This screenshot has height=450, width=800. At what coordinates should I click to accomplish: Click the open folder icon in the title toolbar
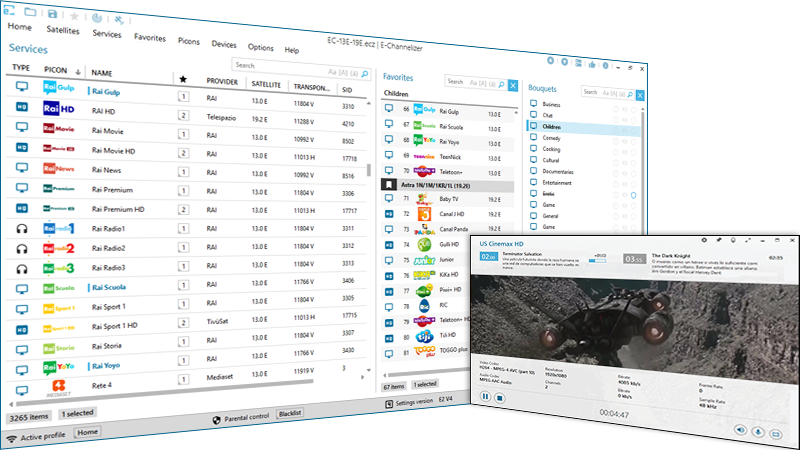click(x=29, y=12)
